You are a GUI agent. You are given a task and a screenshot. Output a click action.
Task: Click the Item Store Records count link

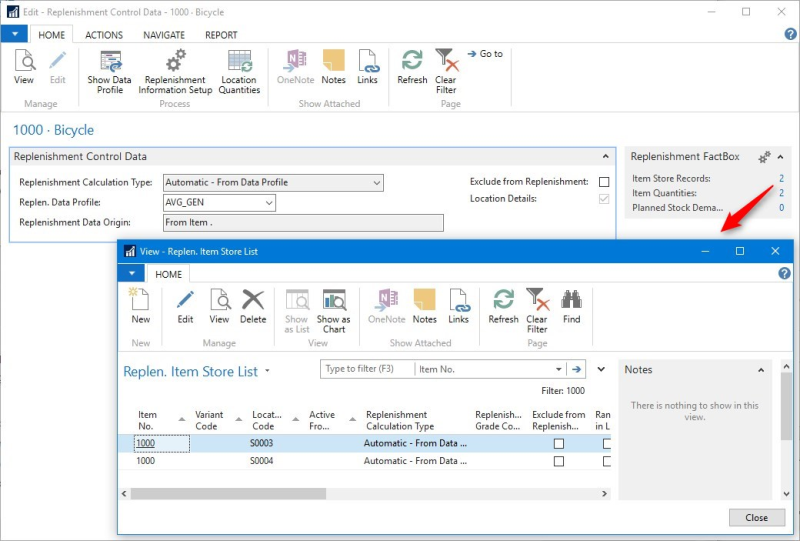(781, 179)
